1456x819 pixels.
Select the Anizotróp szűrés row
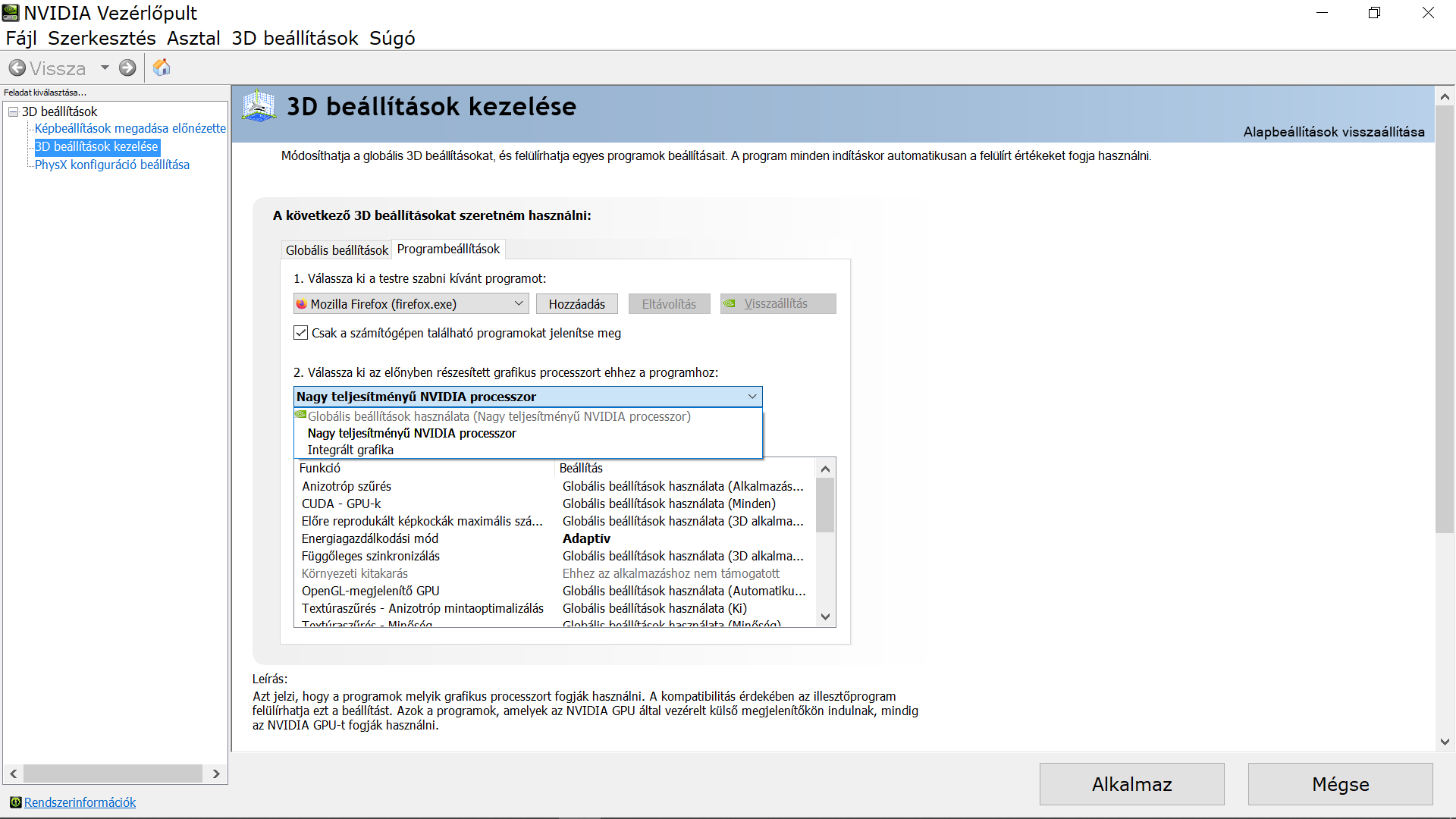click(555, 486)
